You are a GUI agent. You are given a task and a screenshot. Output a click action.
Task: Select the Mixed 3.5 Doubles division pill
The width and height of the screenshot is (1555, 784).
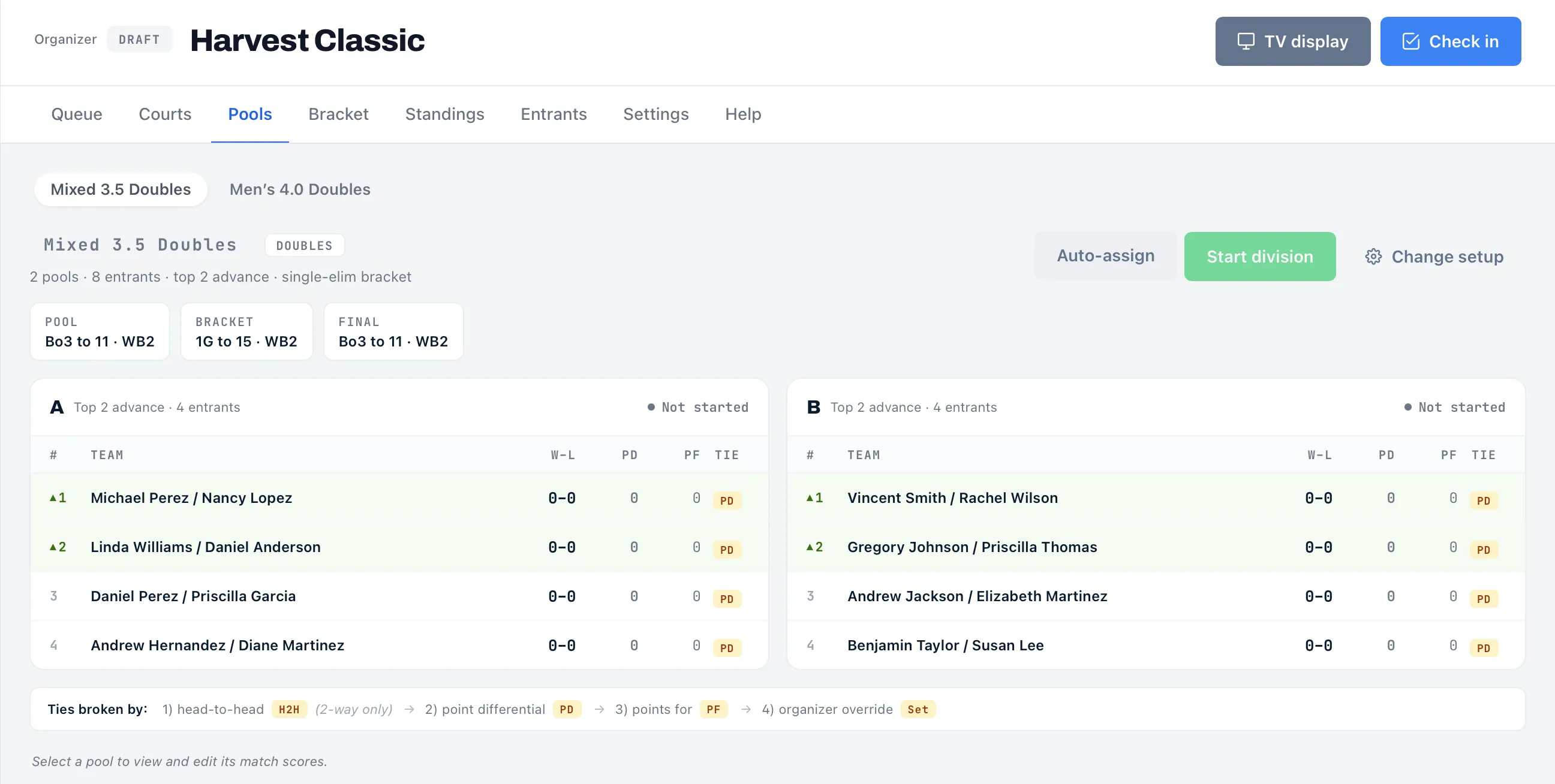point(121,189)
